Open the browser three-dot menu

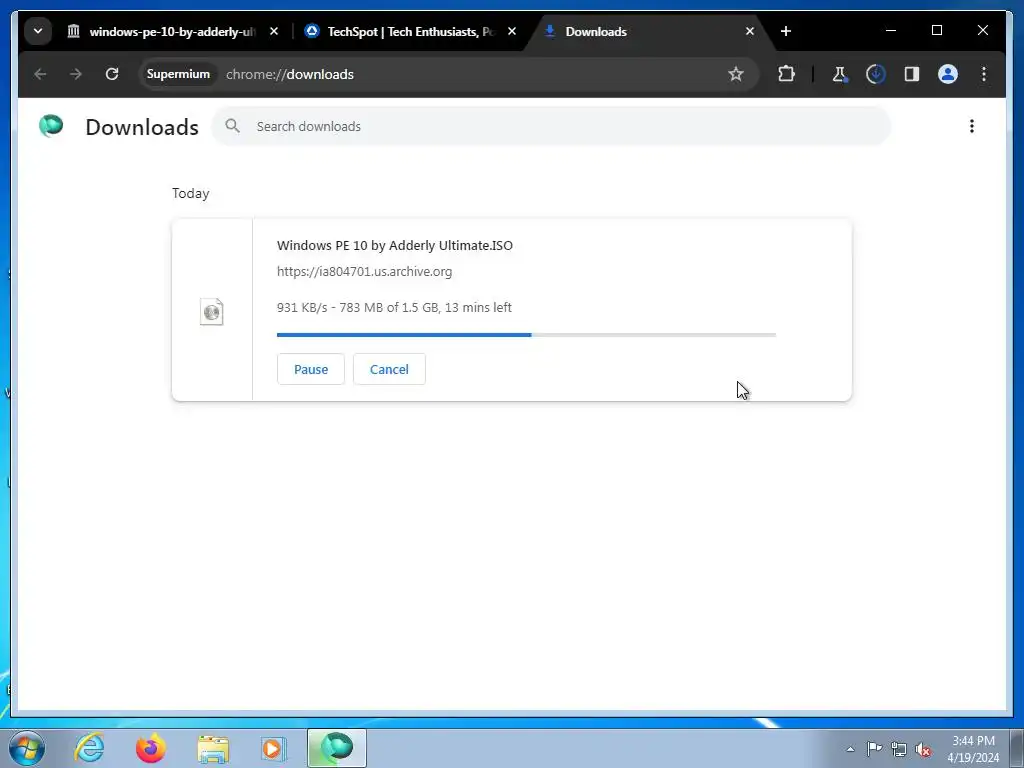(x=984, y=74)
